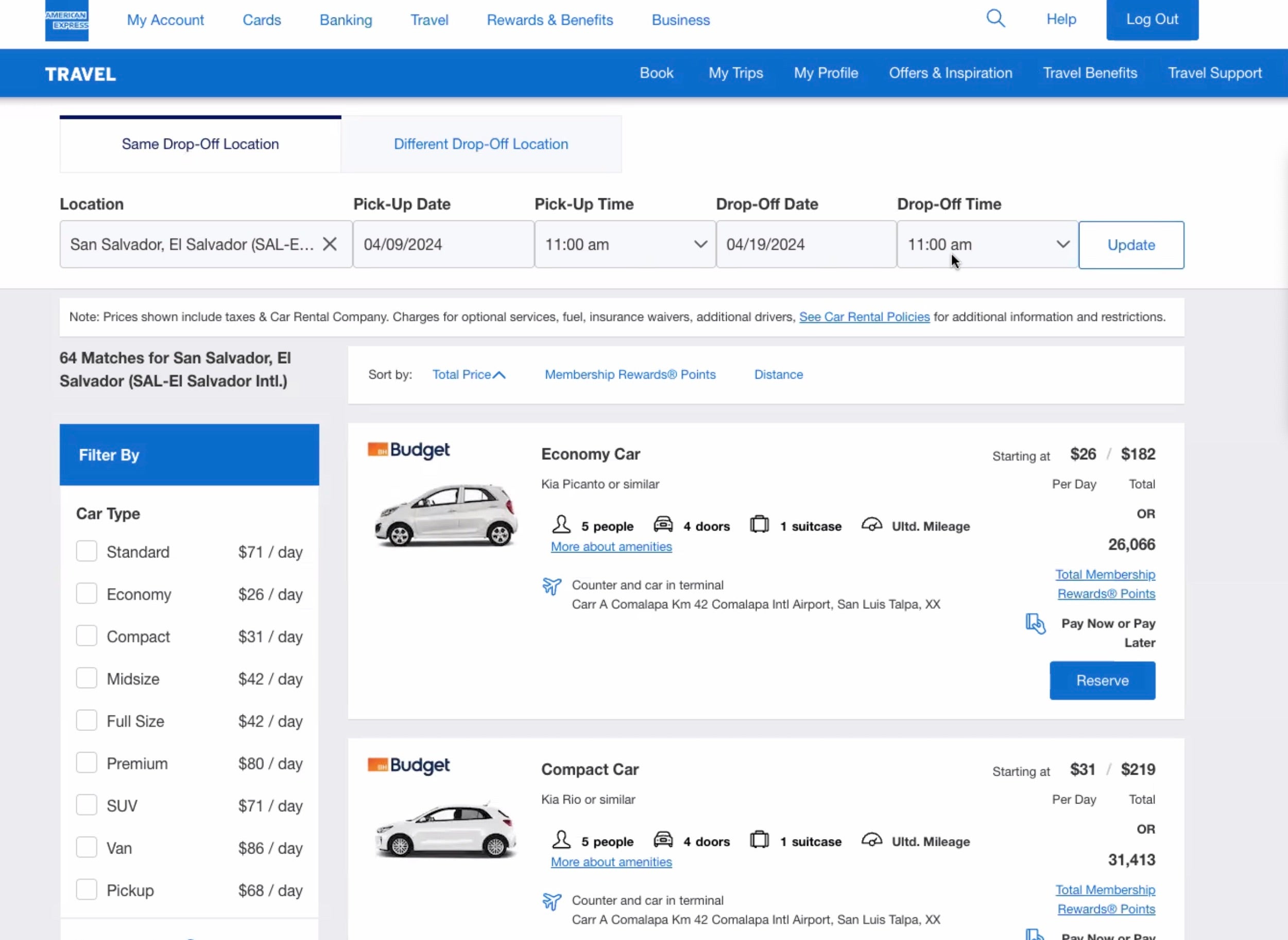This screenshot has width=1288, height=940.
Task: Click the airplane icon on Economy Car listing
Action: coord(551,586)
